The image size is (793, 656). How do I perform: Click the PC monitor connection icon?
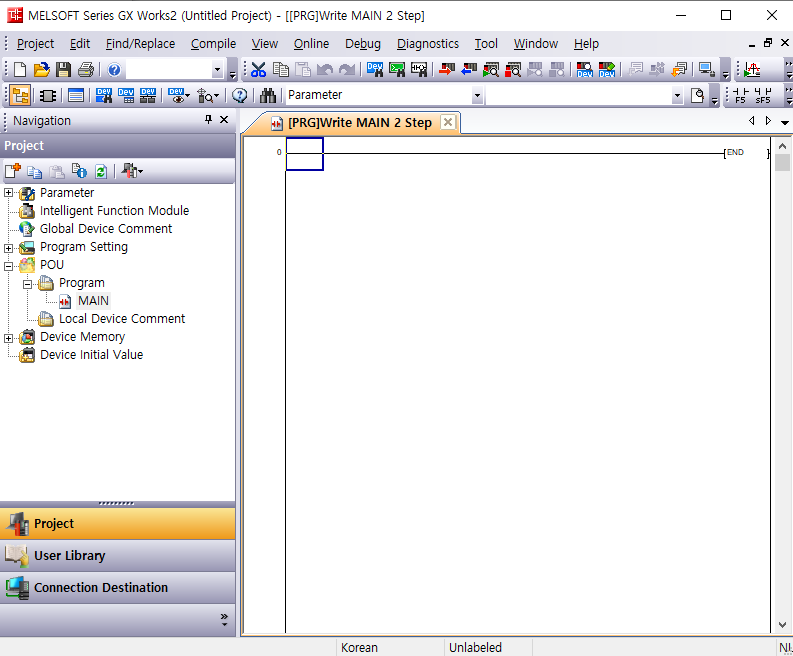coord(706,69)
